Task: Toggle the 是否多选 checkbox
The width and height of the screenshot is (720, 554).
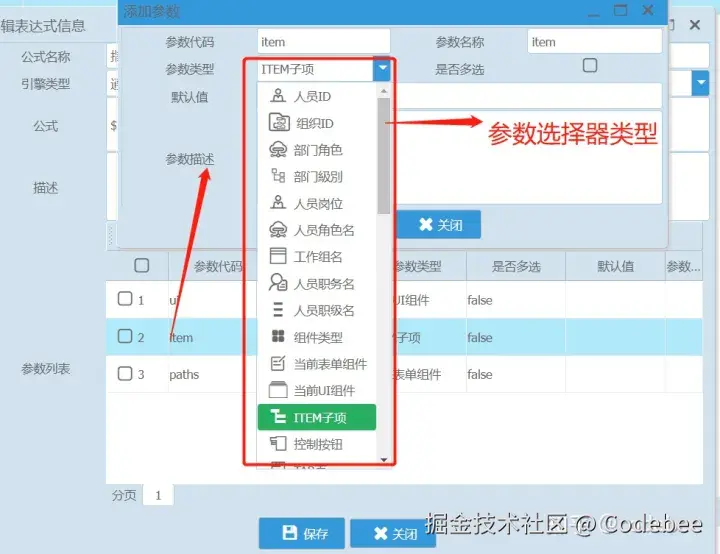Action: (x=590, y=65)
